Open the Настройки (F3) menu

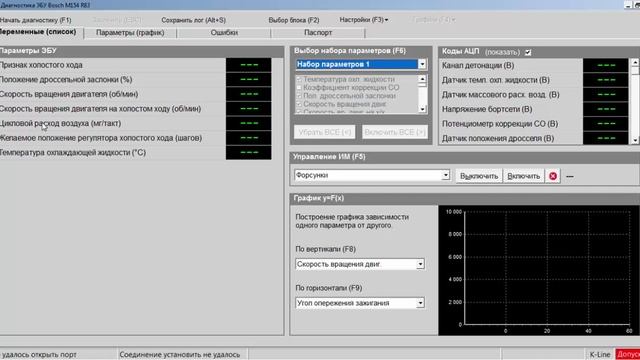364,20
